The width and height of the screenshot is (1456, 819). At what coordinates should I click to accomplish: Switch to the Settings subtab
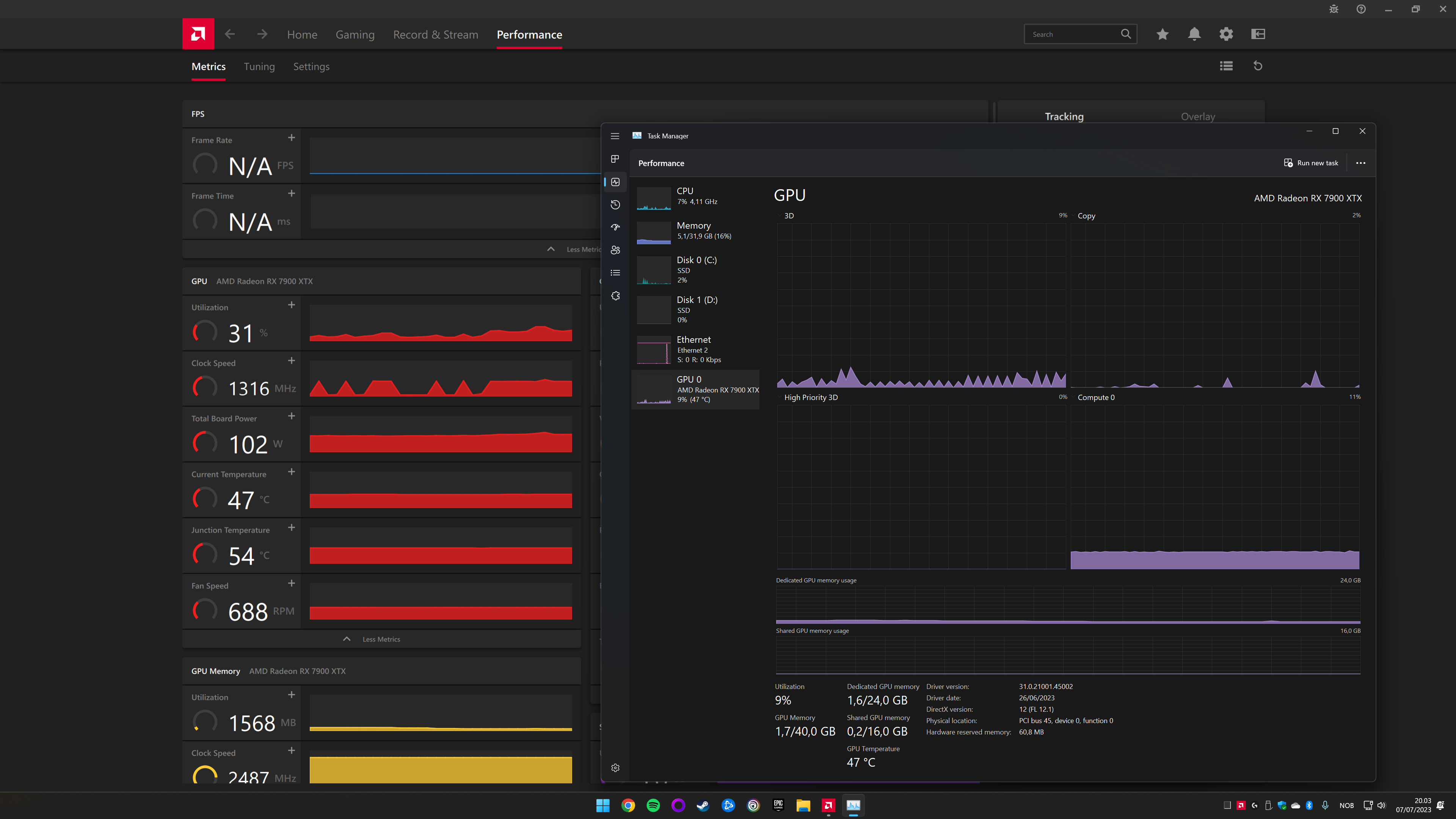click(311, 67)
